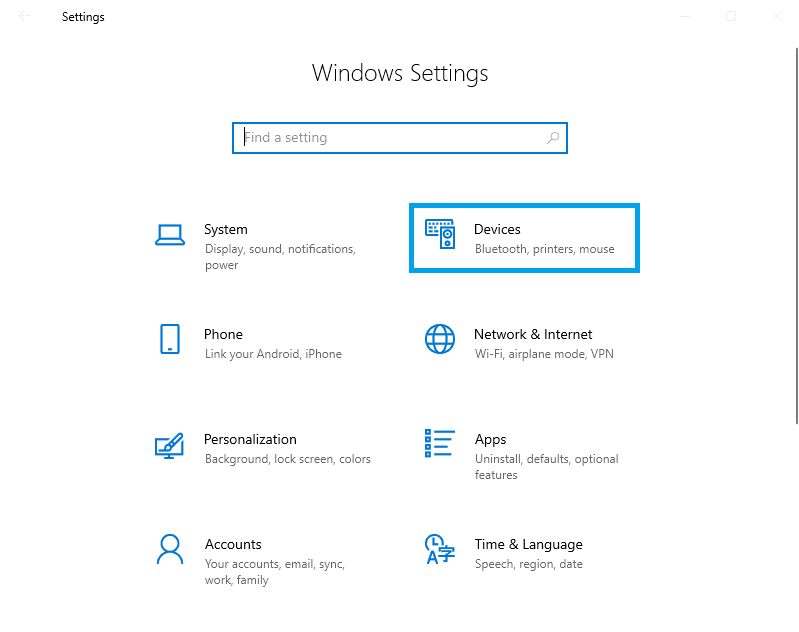Click 'Background, lock screen, colors' text
The width and height of the screenshot is (799, 632).
tap(287, 459)
